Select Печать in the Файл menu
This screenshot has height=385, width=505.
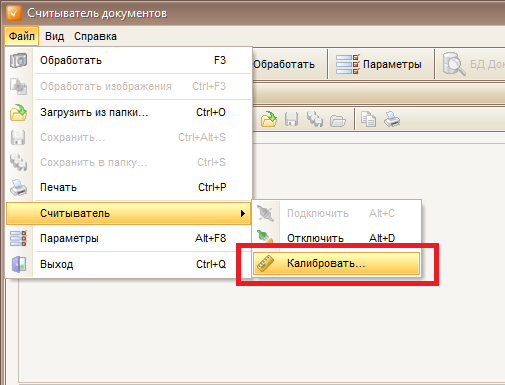(129, 187)
